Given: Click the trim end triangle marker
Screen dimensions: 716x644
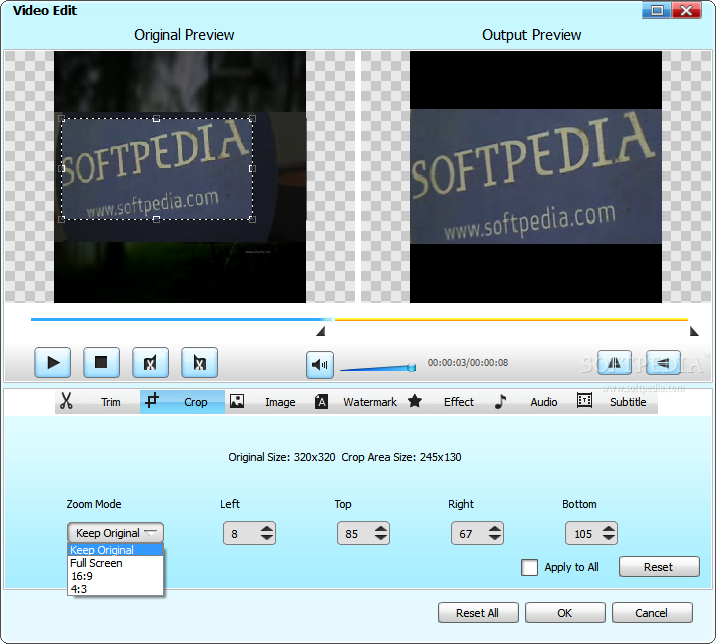Looking at the screenshot, I should [x=694, y=331].
